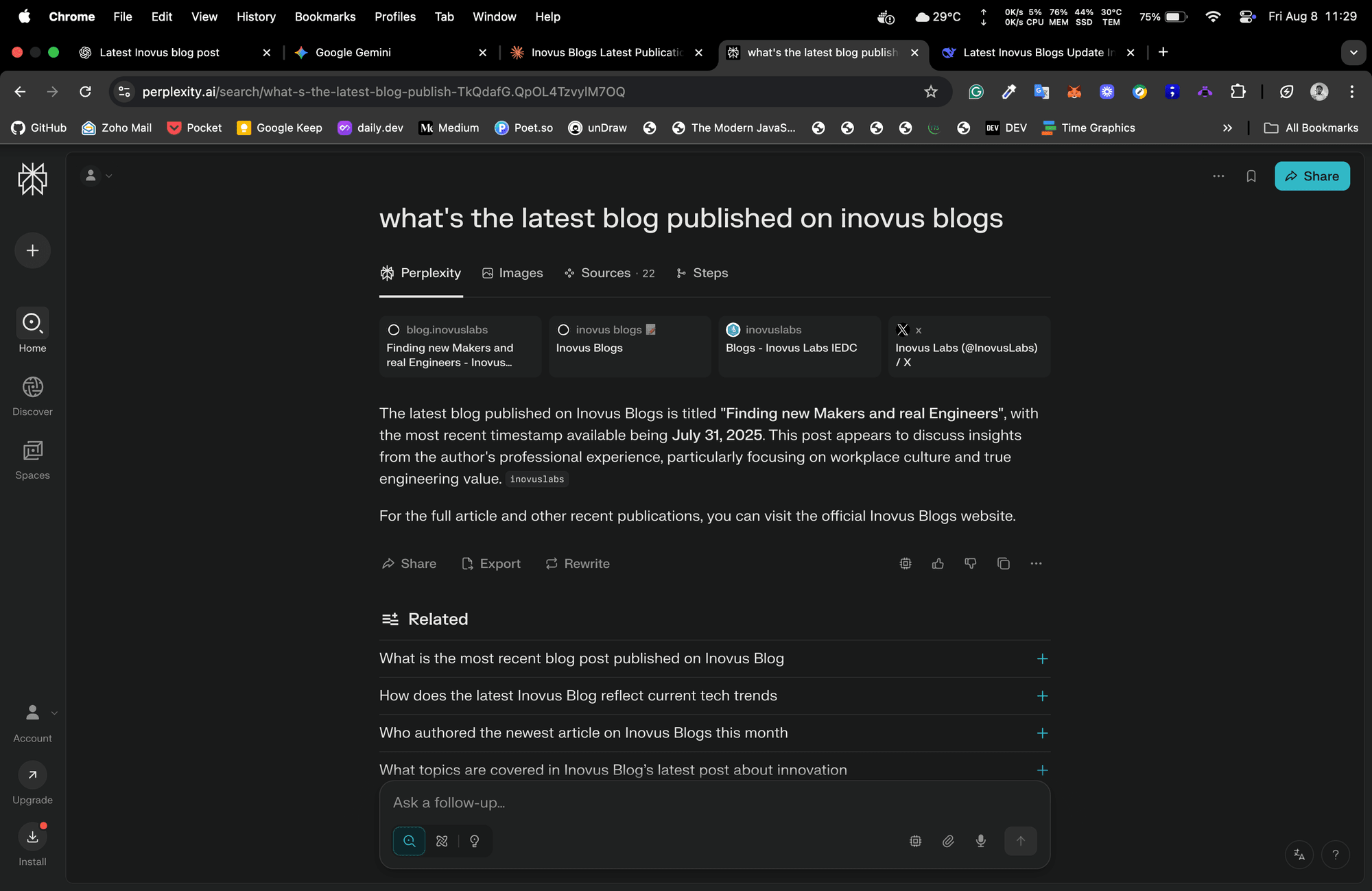Open Spaces from the sidebar
1372x891 pixels.
coord(32,451)
